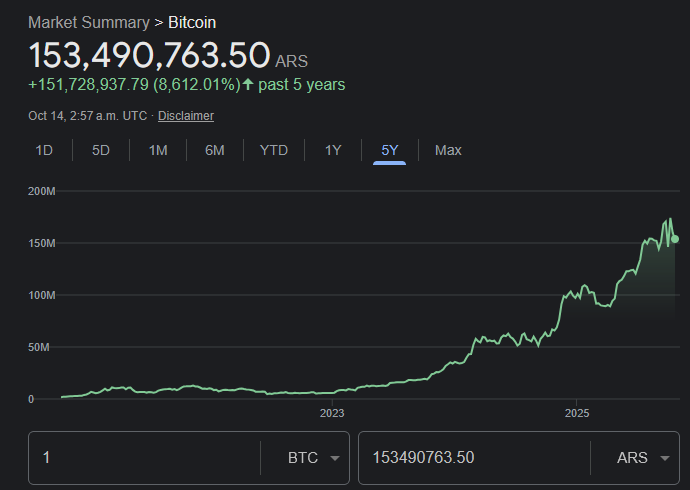This screenshot has height=490, width=690.
Task: Switch to the 6M range tab
Action: click(x=215, y=150)
